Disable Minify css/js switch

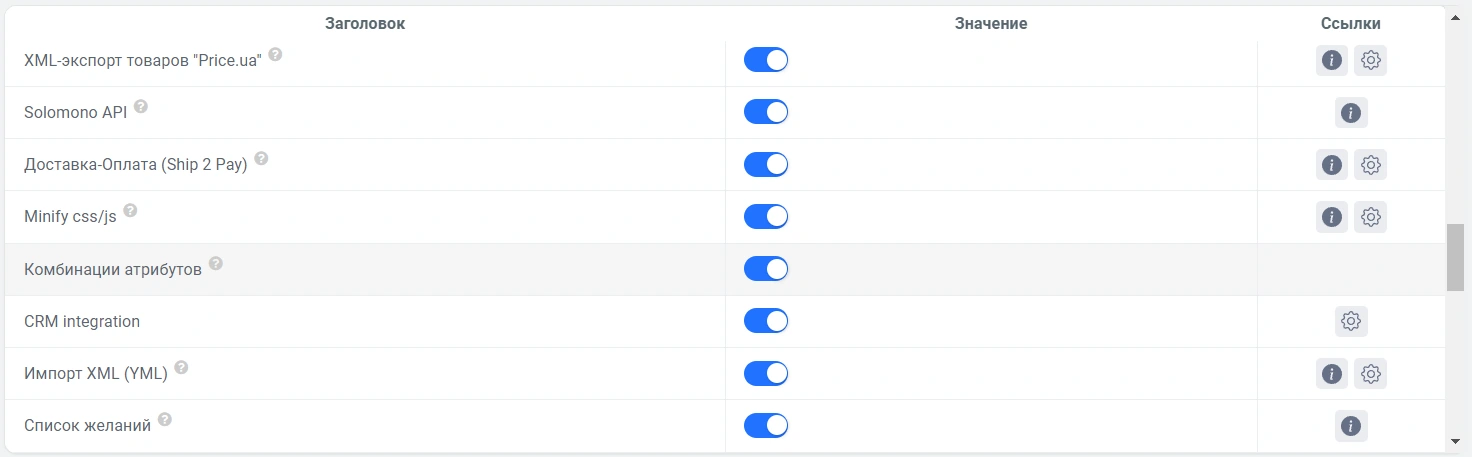click(x=766, y=217)
